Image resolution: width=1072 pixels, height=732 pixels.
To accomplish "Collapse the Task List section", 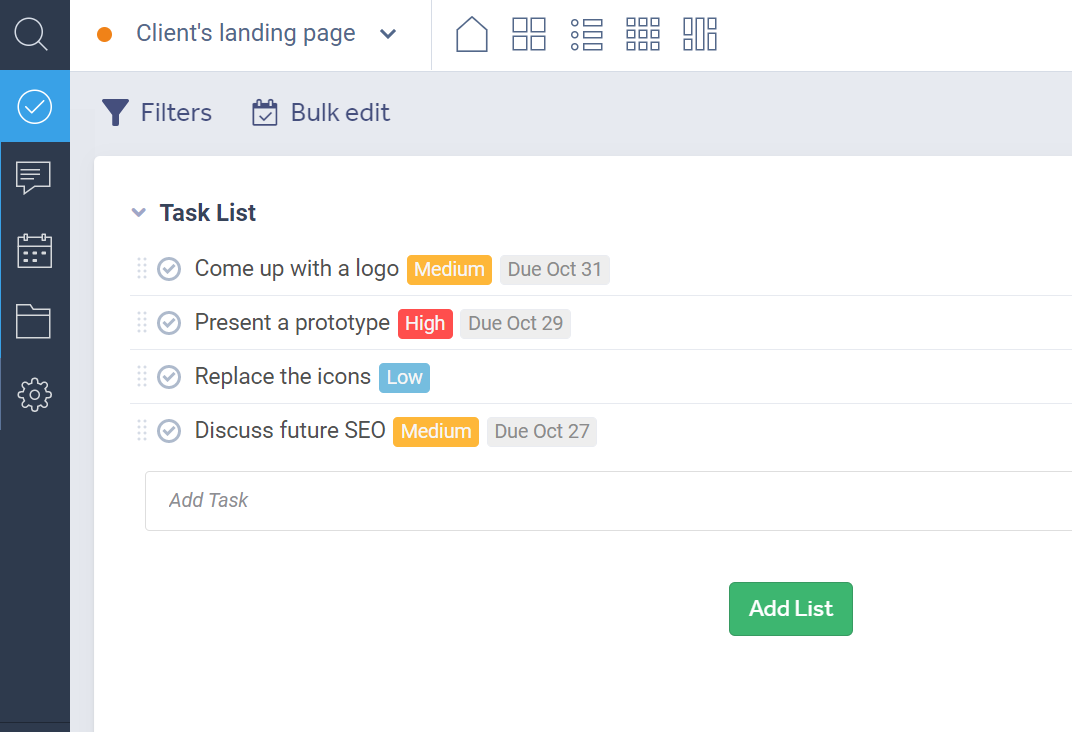I will (x=138, y=212).
